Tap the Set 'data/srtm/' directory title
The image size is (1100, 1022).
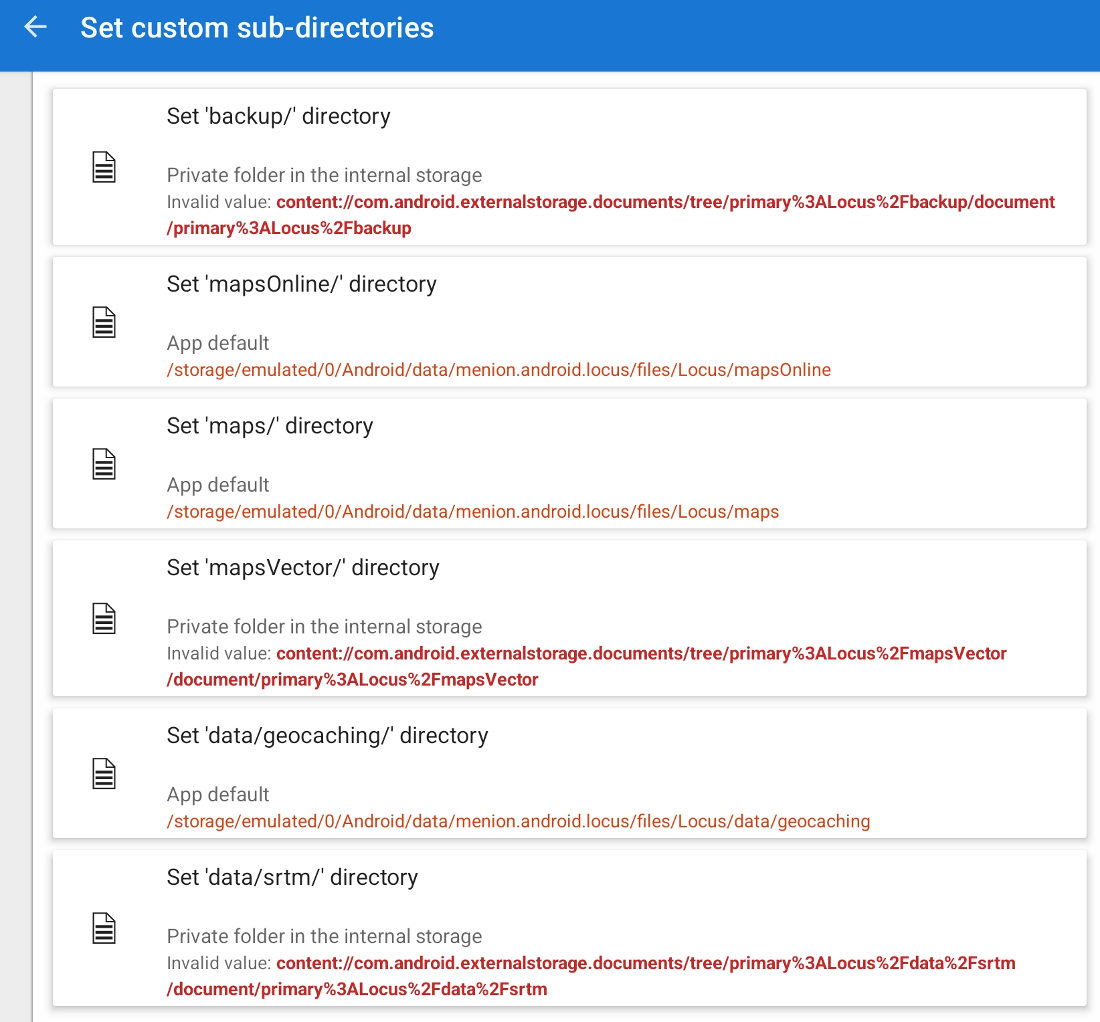pos(292,878)
